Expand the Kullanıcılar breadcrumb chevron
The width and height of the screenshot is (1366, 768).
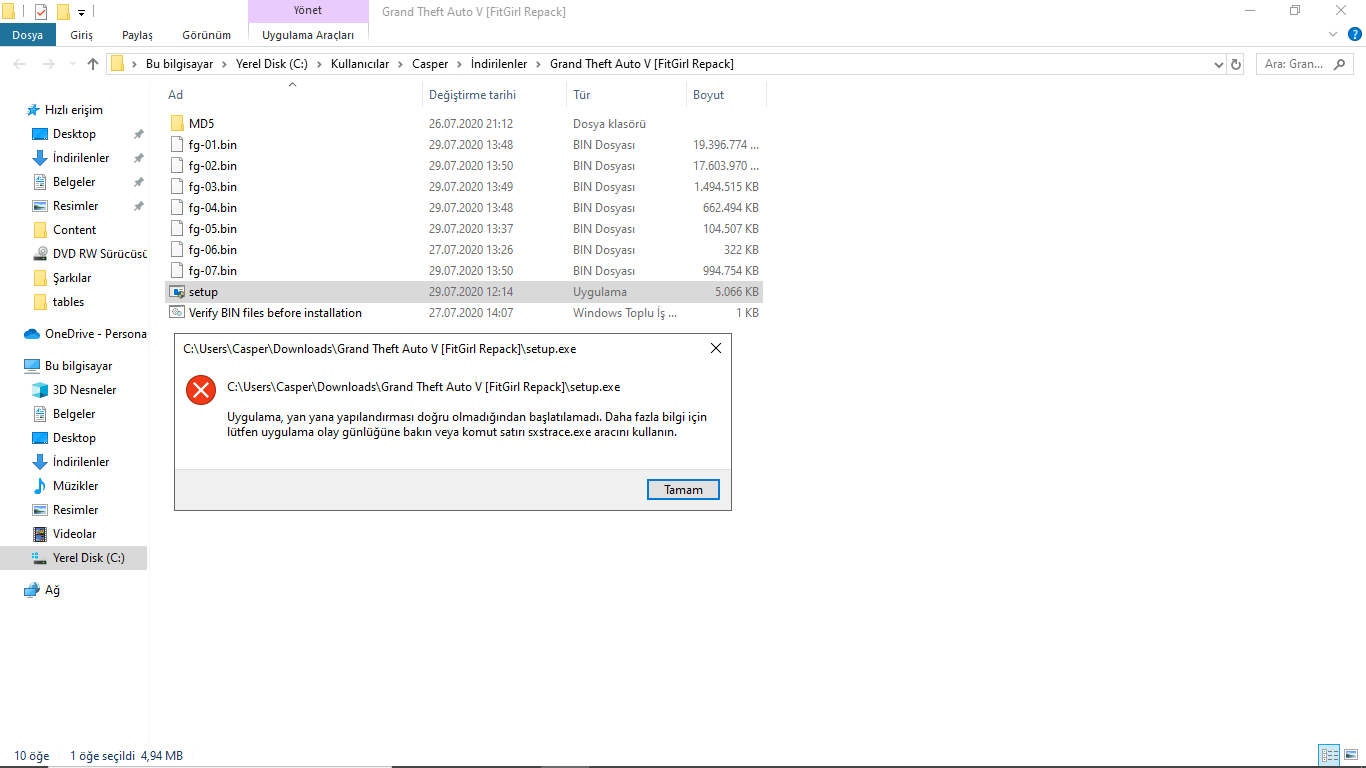[401, 64]
